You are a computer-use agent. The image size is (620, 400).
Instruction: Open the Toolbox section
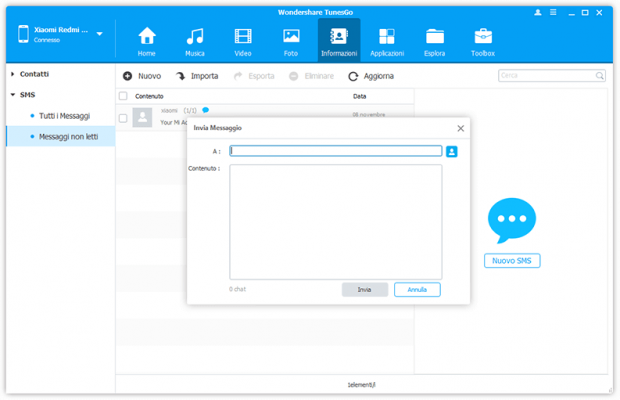tap(483, 41)
